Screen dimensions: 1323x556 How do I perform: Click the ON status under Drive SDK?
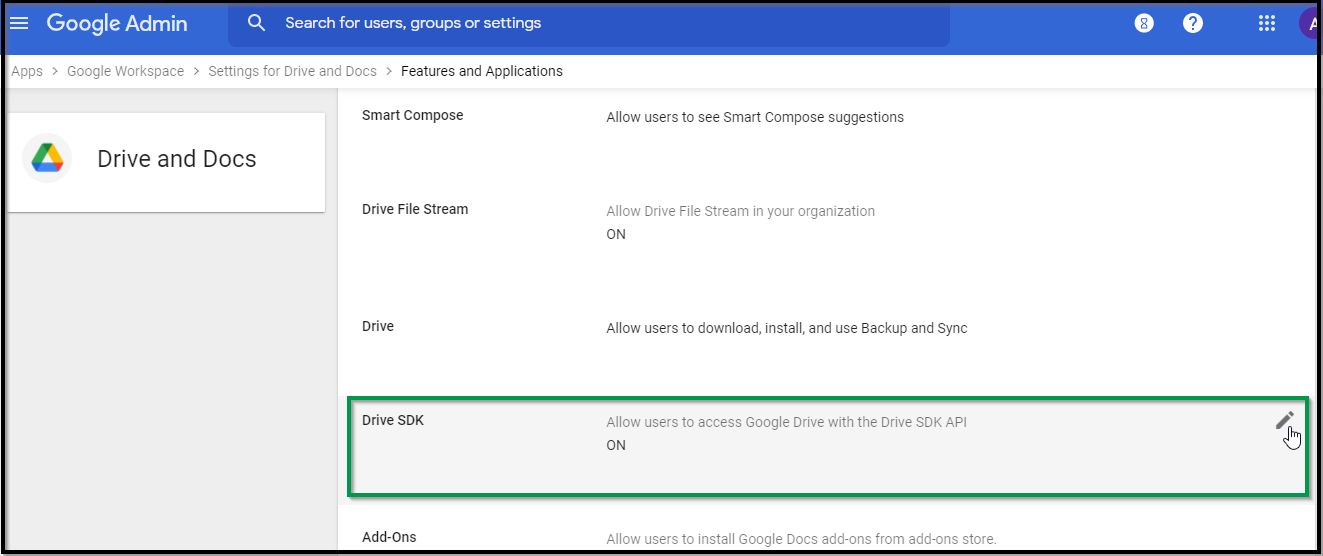tap(616, 445)
